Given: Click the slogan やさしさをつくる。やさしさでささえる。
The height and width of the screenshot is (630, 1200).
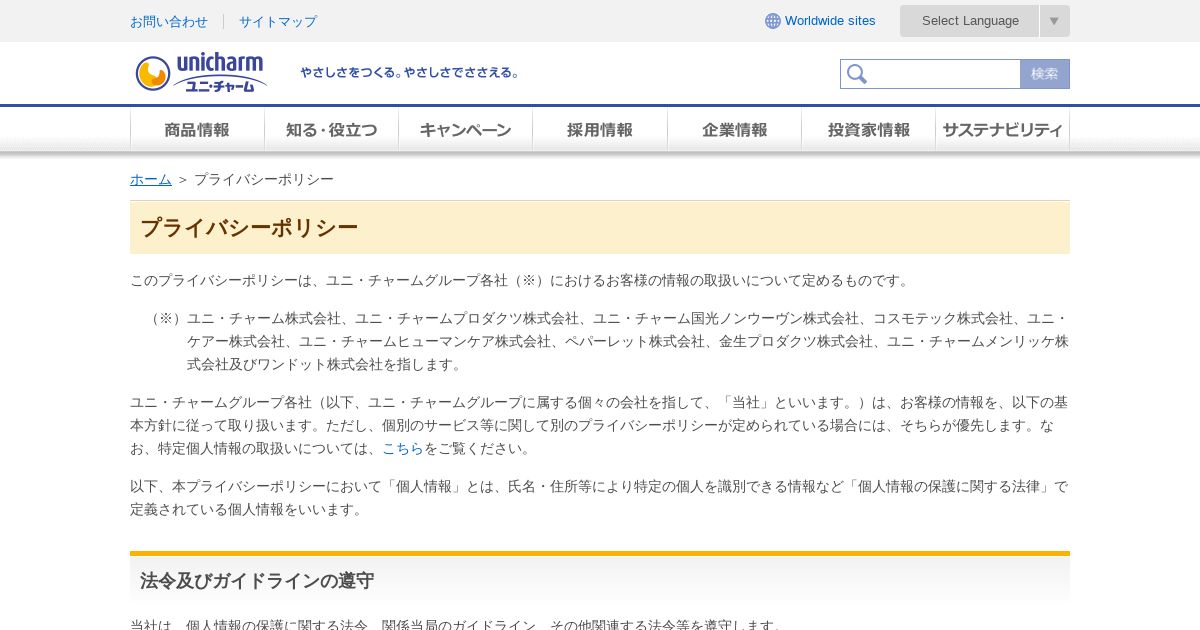Looking at the screenshot, I should (x=410, y=73).
